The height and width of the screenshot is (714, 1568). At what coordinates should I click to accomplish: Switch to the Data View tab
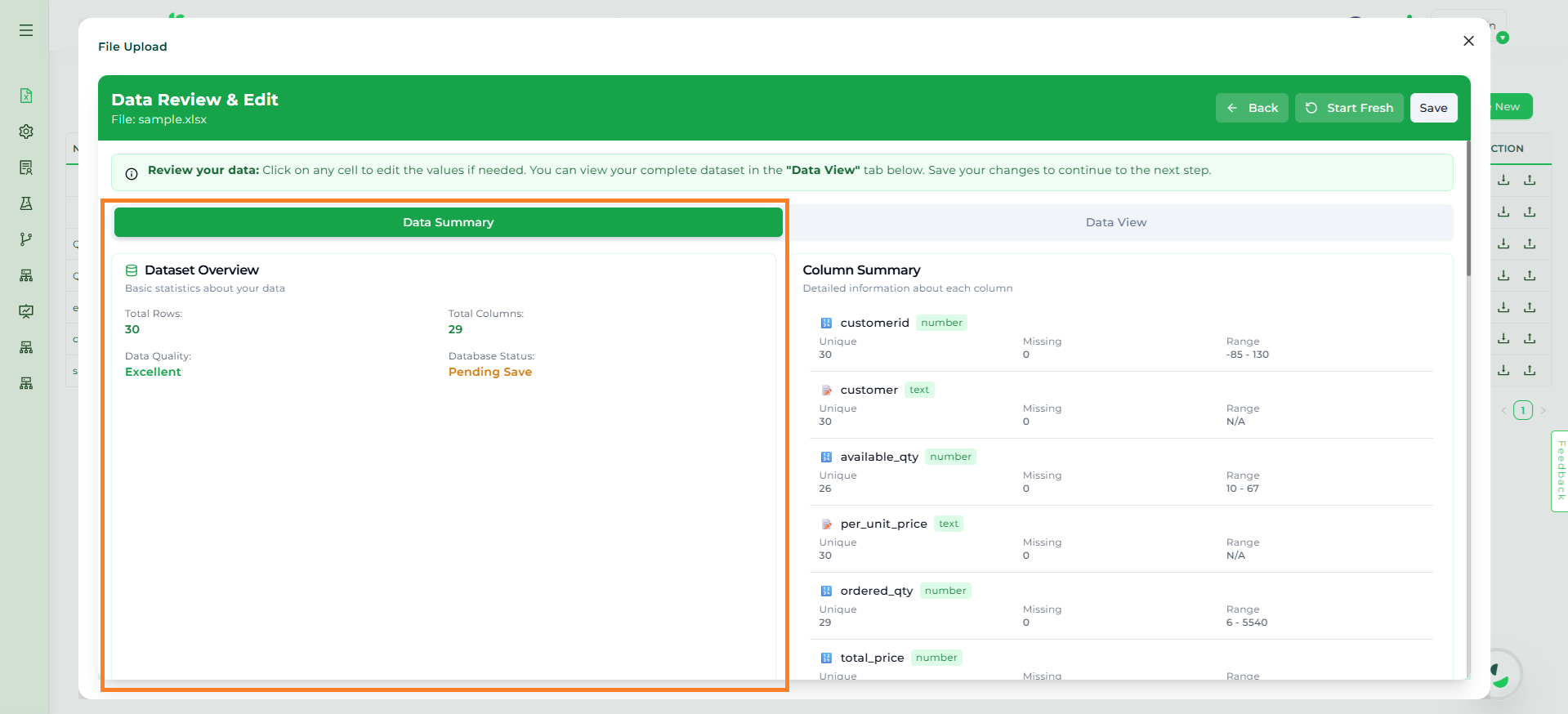[1115, 222]
